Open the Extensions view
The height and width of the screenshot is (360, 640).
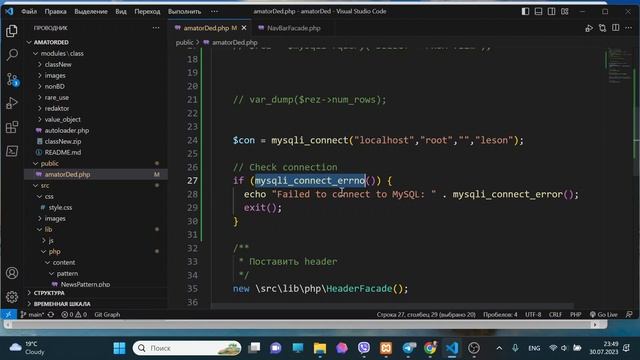click(x=12, y=127)
